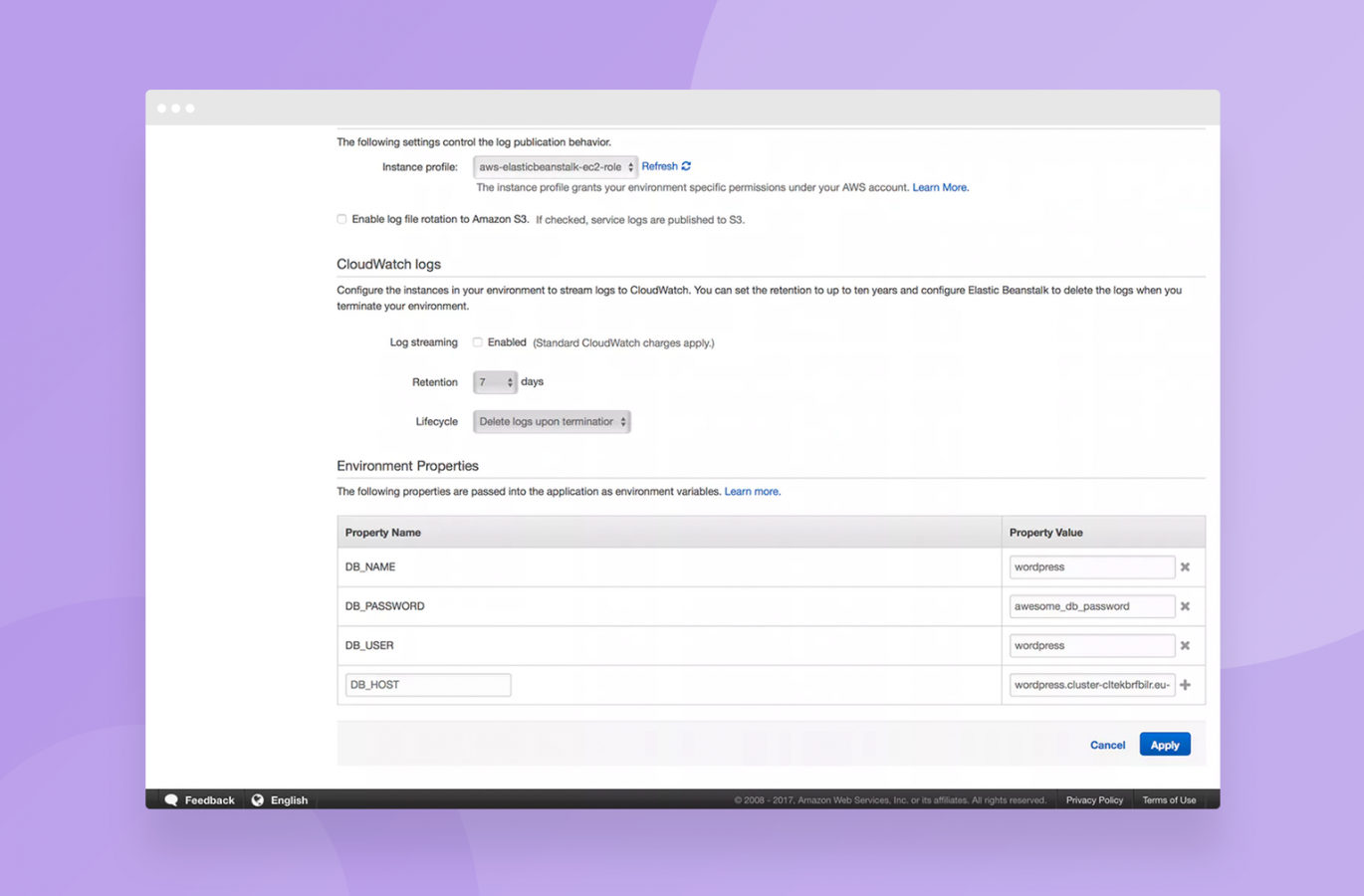Enable CloudWatch log streaming checkbox

(x=478, y=342)
